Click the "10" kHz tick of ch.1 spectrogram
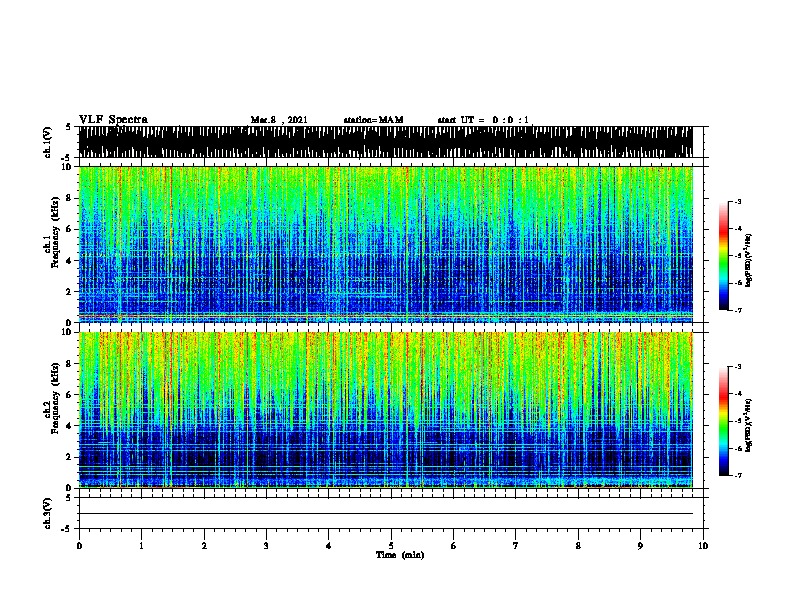The width and height of the screenshot is (792, 612). (x=68, y=167)
